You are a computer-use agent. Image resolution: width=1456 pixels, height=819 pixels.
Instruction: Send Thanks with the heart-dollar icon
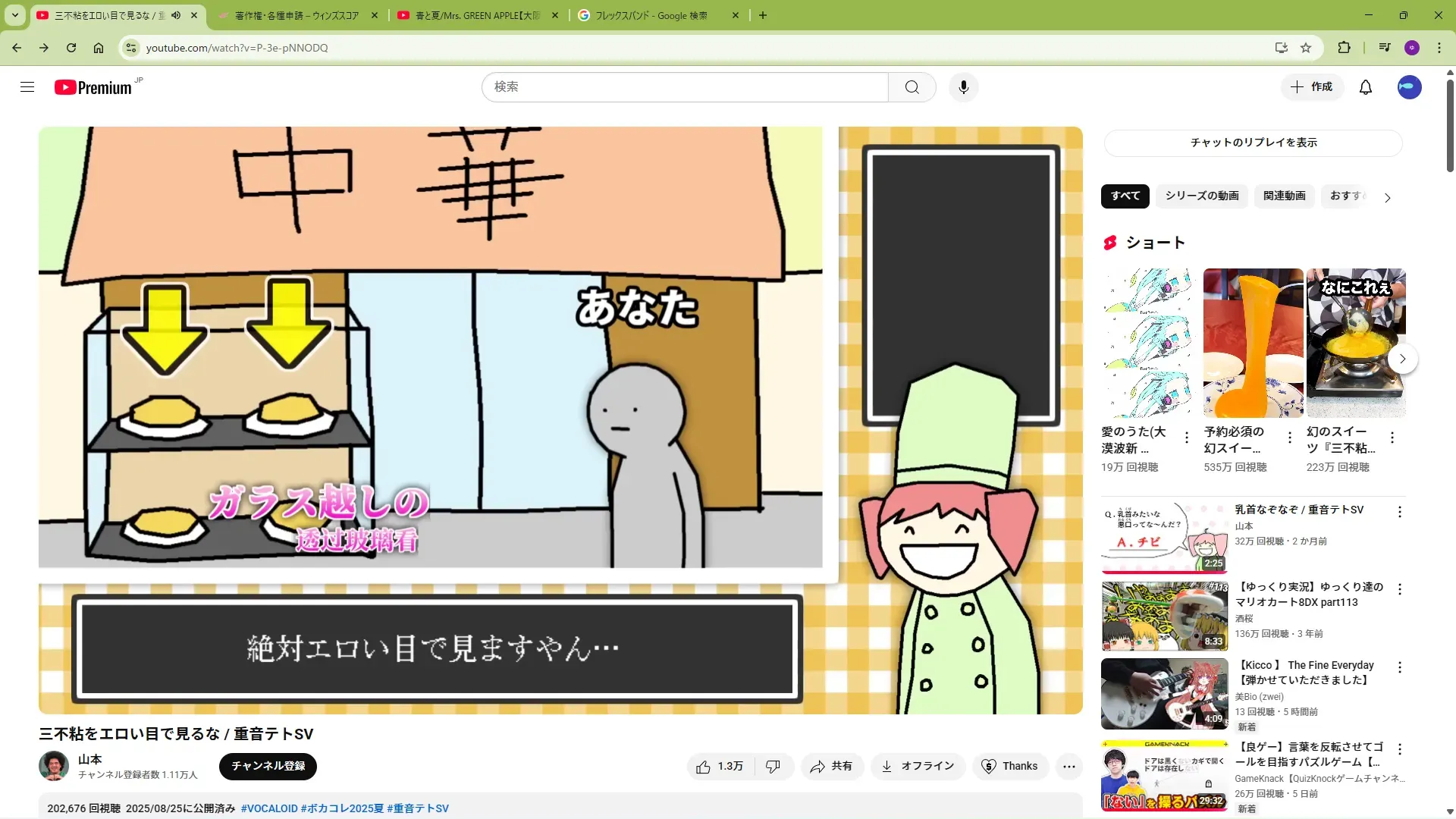click(1009, 767)
